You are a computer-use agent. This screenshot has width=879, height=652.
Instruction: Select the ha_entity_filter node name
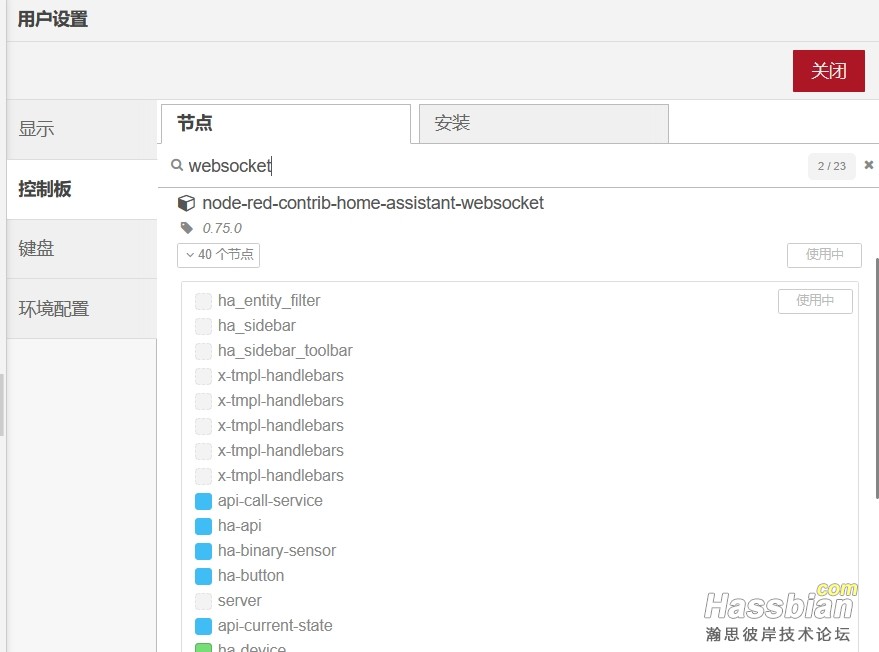click(269, 300)
